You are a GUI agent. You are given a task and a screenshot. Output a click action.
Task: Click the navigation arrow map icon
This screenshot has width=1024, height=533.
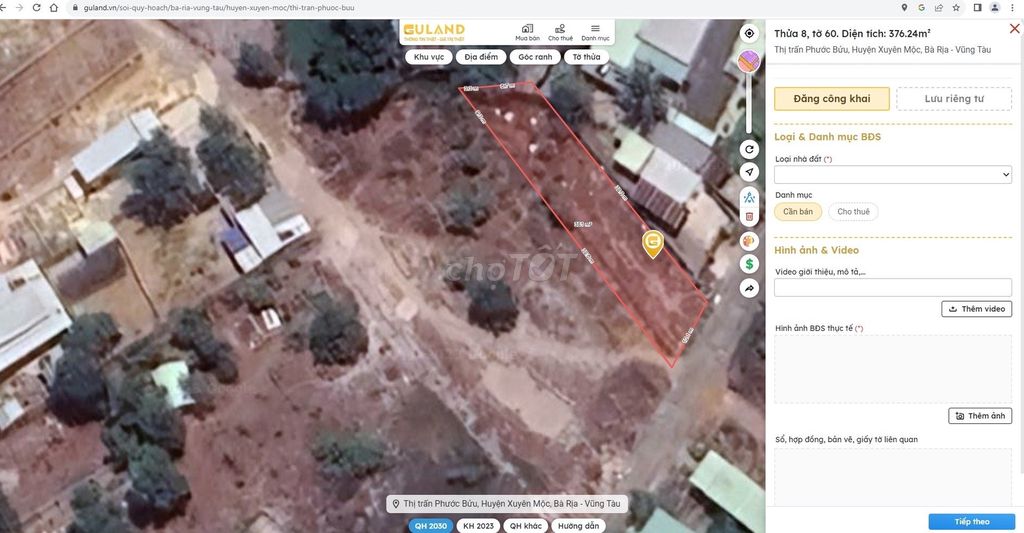click(749, 172)
